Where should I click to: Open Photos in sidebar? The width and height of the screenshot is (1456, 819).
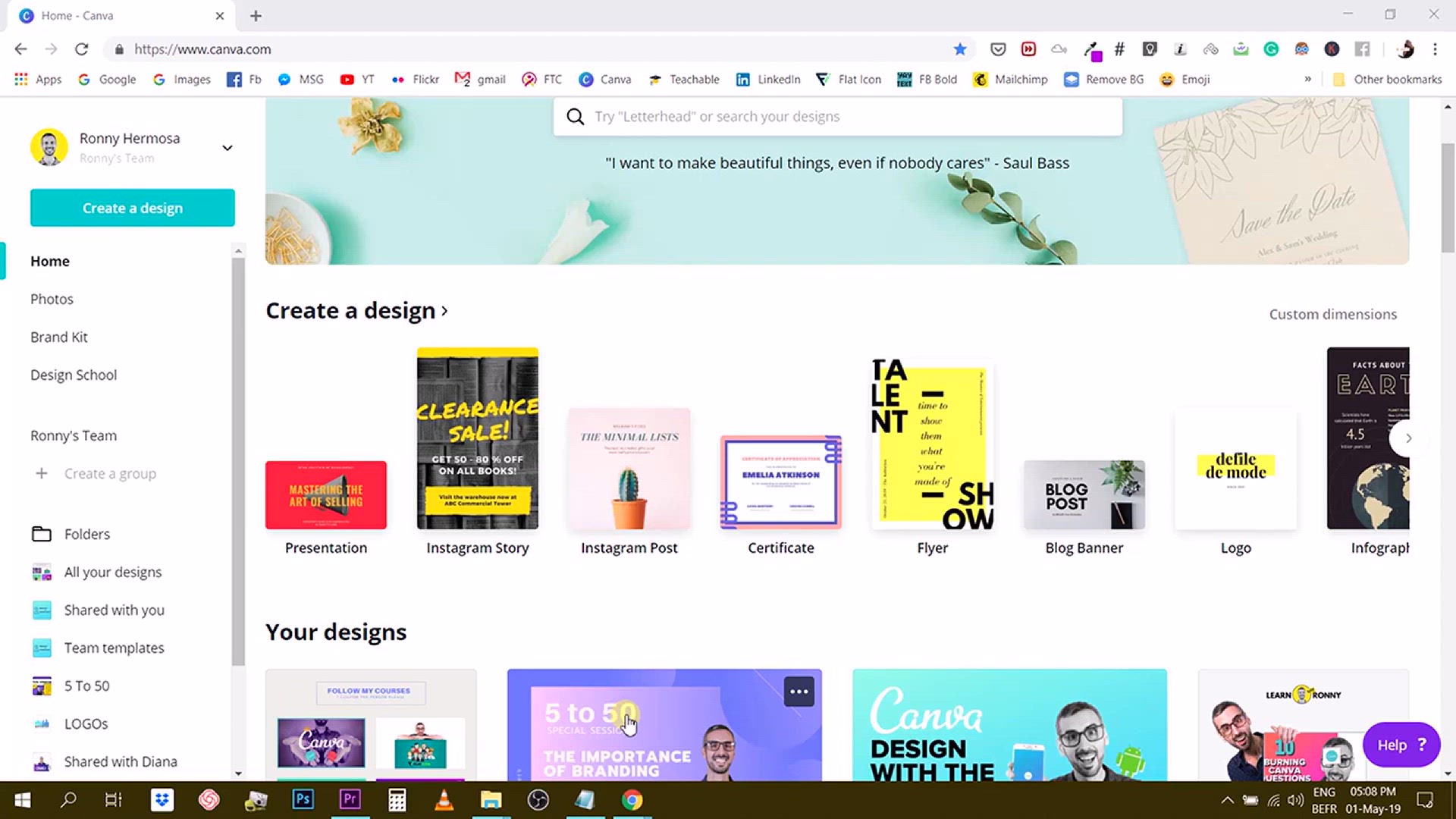[52, 299]
